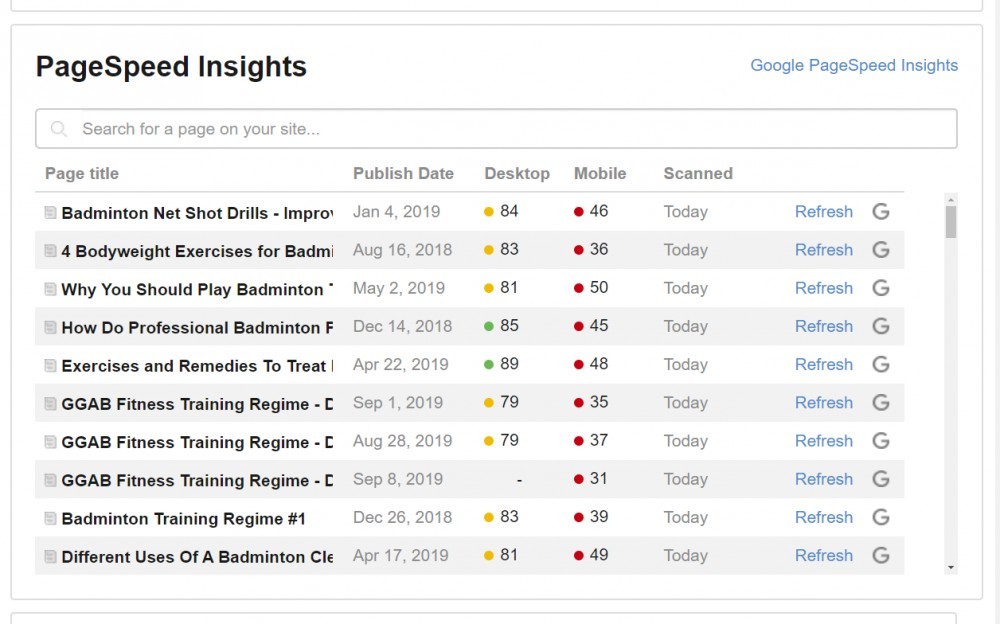
Task: Click the publish date Dec 26, 2018
Action: point(402,517)
